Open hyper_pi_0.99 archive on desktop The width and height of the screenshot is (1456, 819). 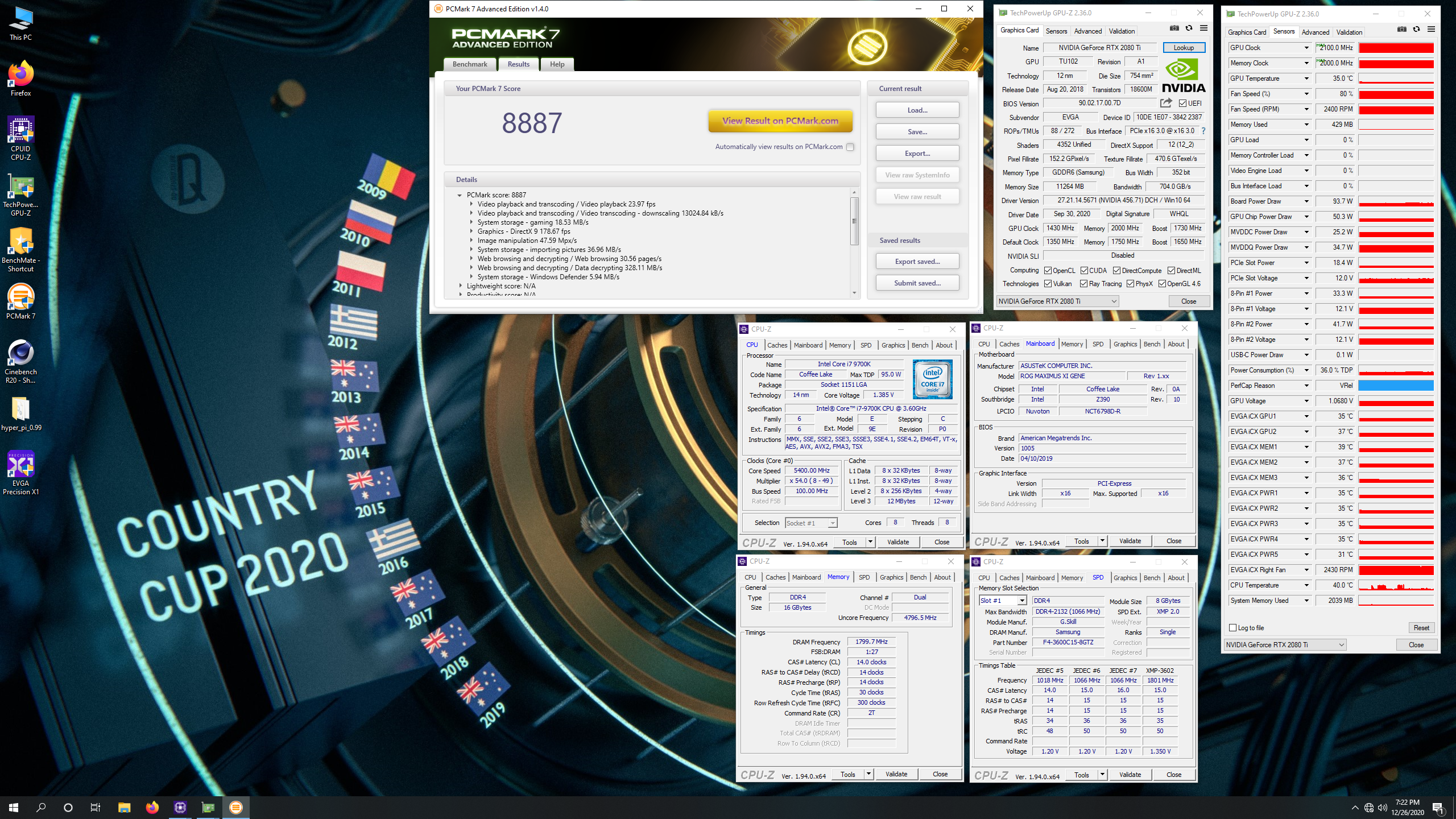21,413
